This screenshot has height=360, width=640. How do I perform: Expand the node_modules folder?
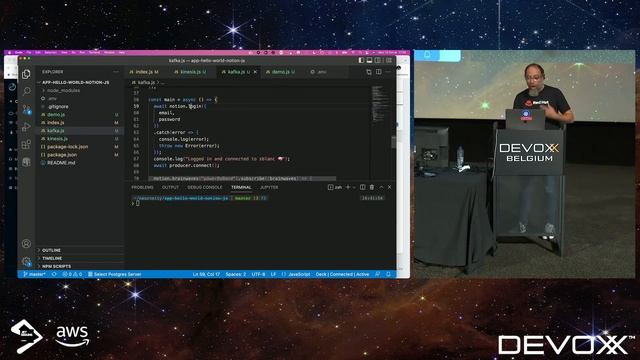(x=80, y=91)
